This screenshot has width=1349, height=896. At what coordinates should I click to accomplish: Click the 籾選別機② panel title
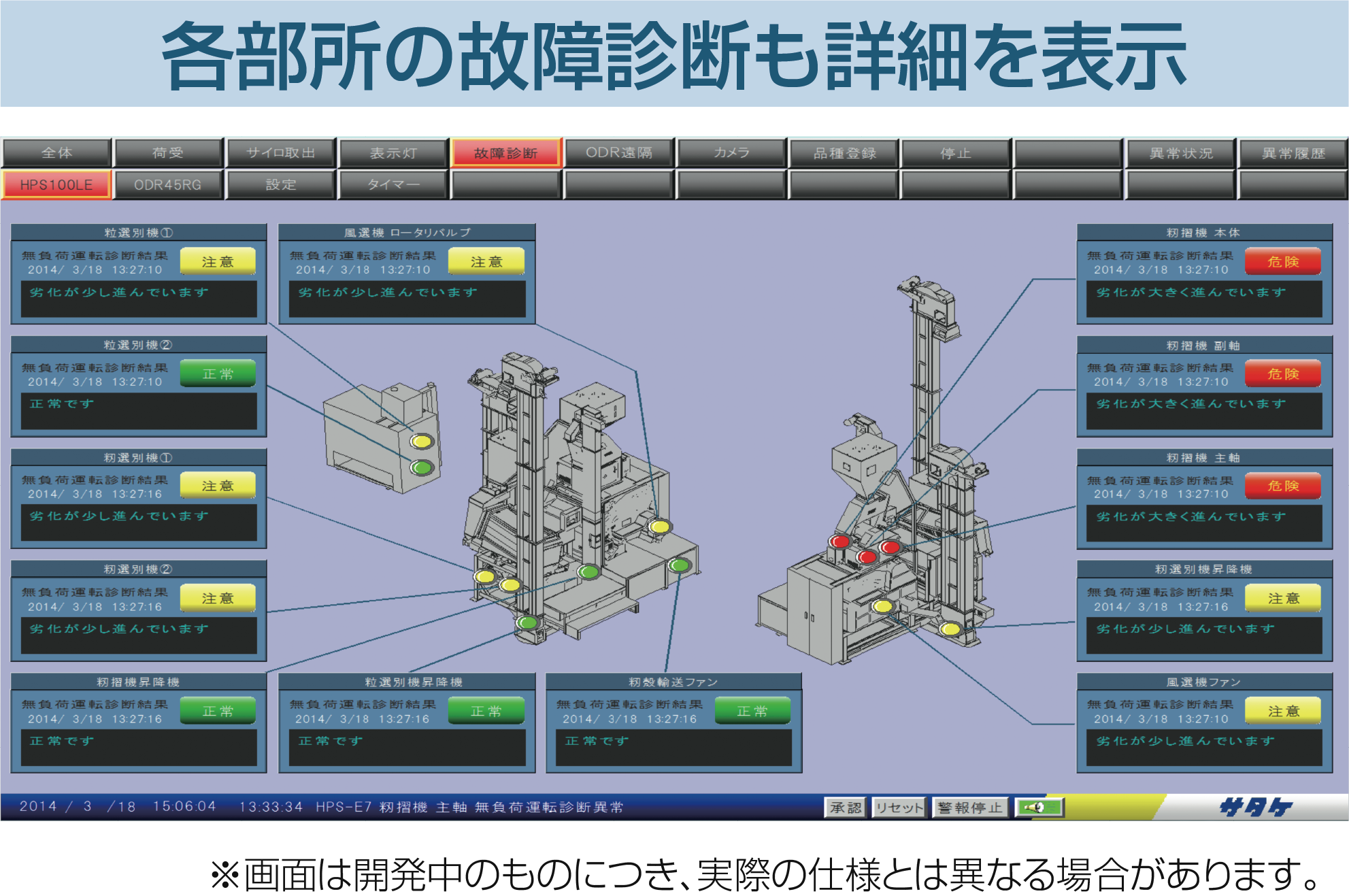(x=138, y=569)
